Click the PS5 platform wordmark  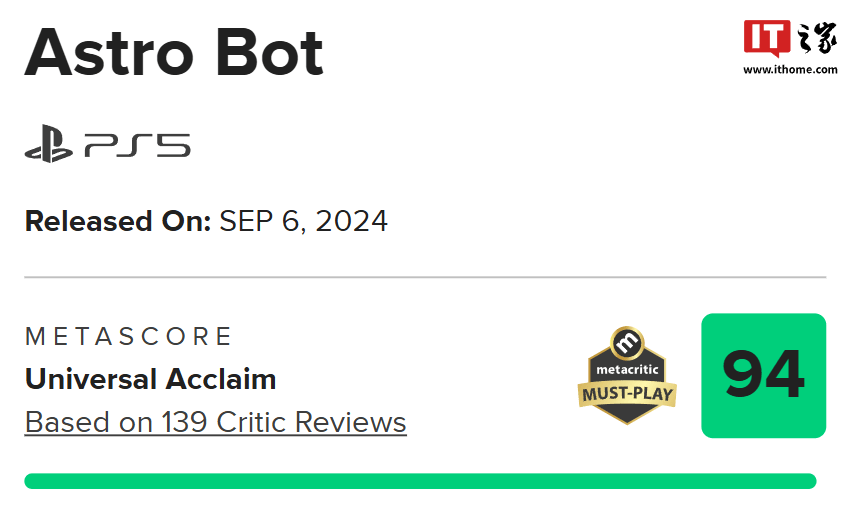[137, 146]
